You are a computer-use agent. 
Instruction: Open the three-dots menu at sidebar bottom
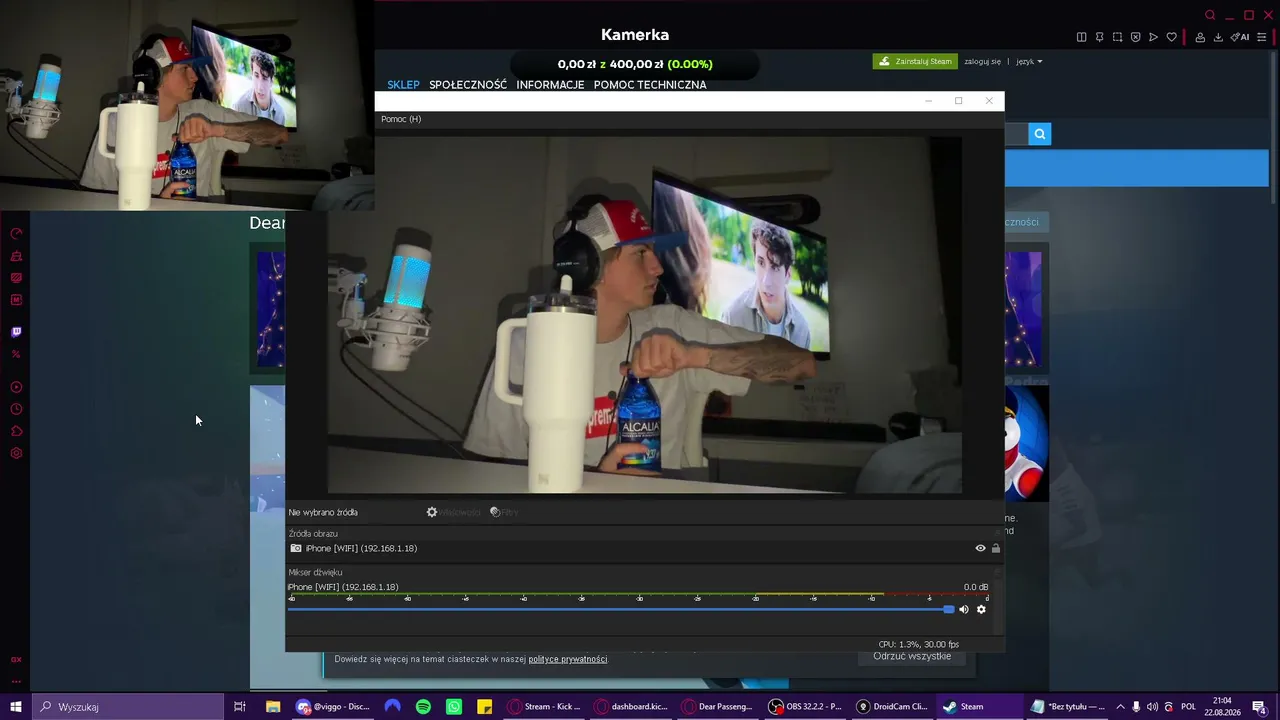tap(16, 682)
